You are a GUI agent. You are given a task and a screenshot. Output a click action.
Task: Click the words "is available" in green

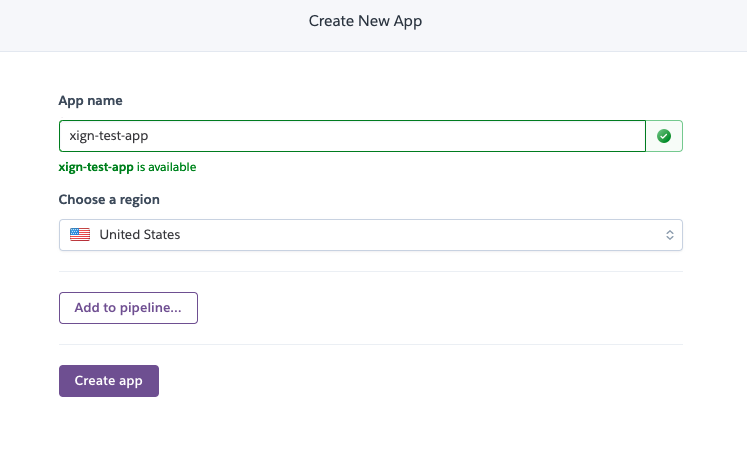point(166,167)
